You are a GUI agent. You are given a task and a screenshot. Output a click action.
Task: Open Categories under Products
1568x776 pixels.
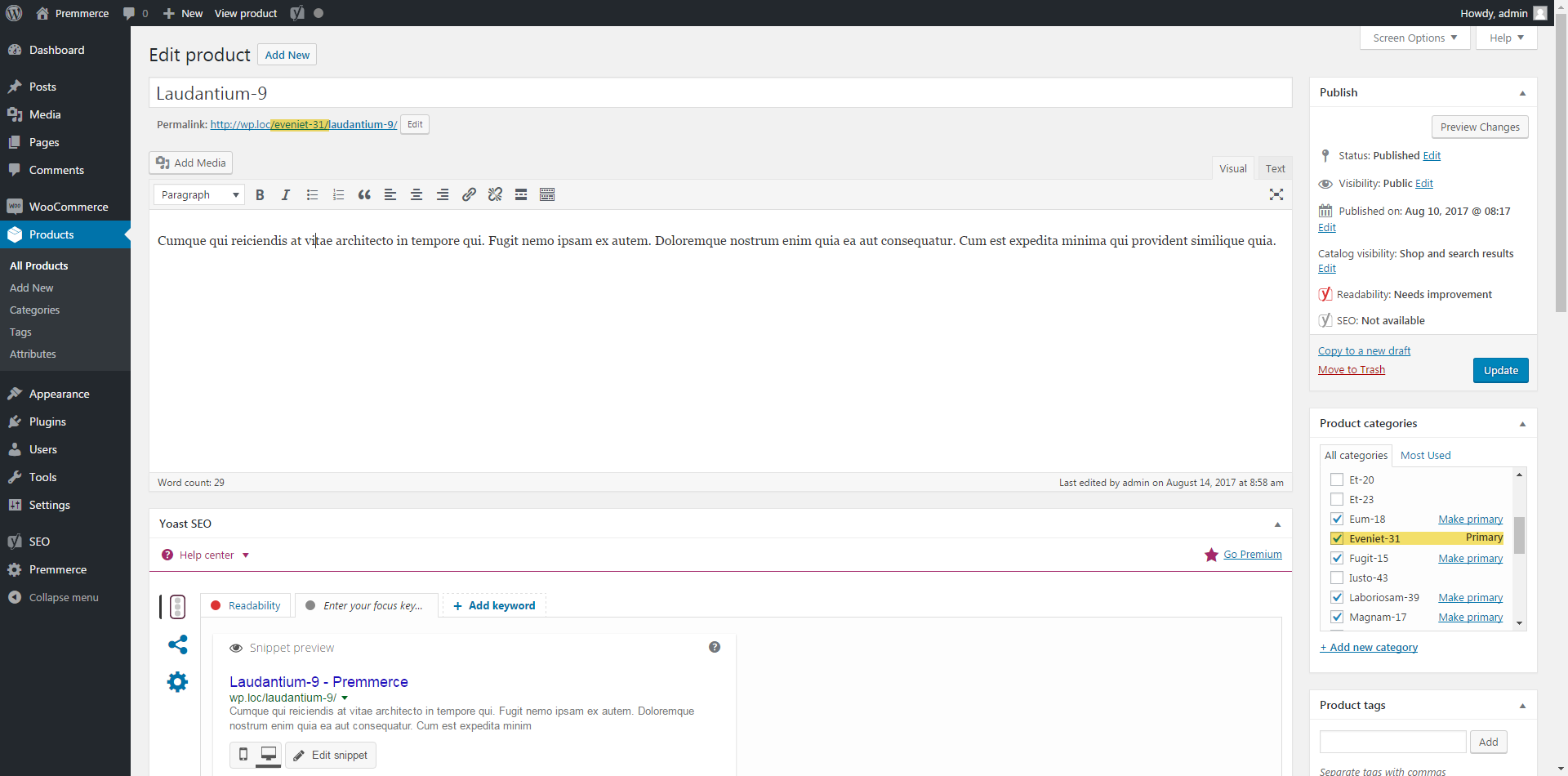coord(34,310)
